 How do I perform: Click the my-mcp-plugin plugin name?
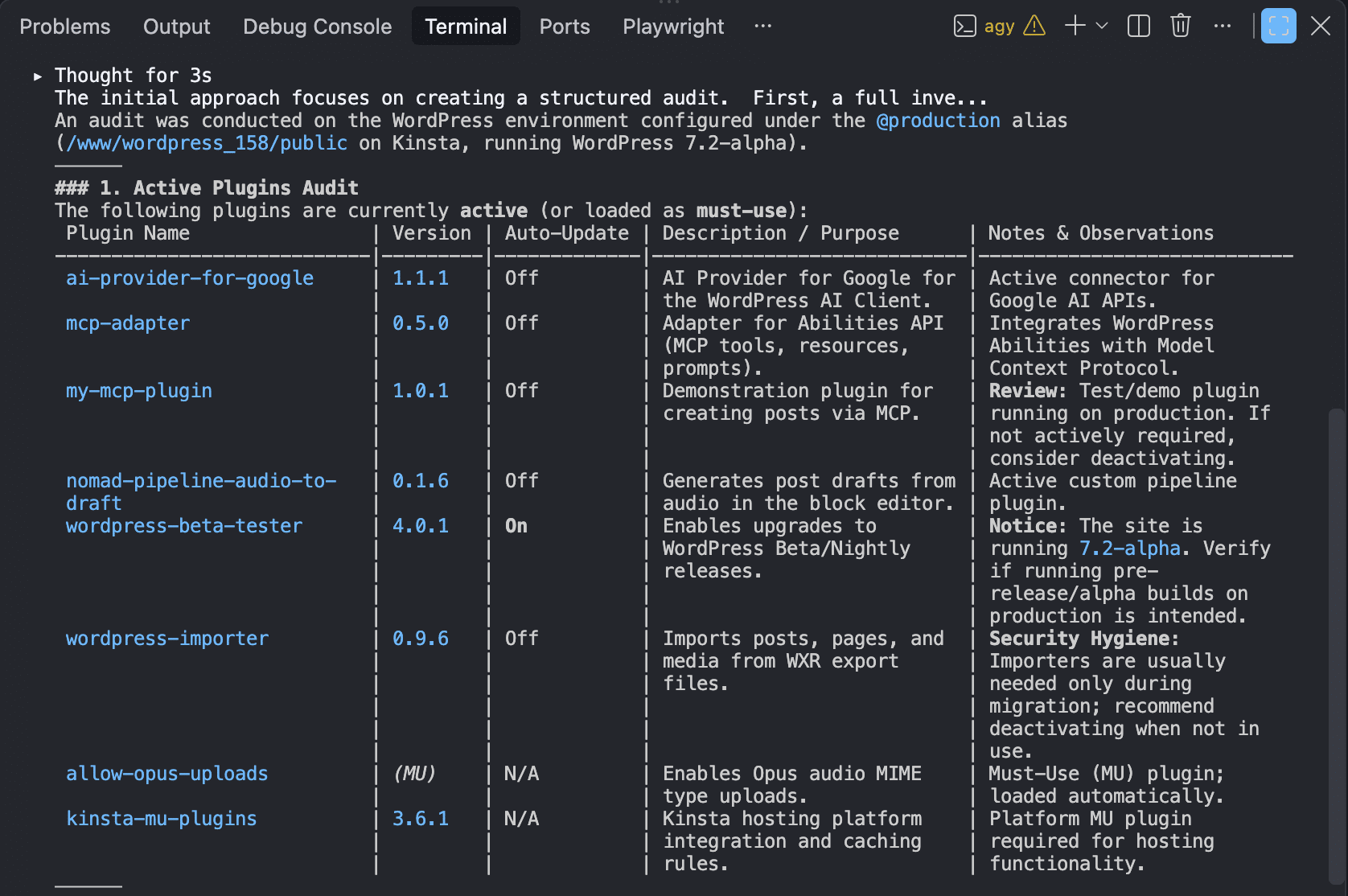[139, 391]
